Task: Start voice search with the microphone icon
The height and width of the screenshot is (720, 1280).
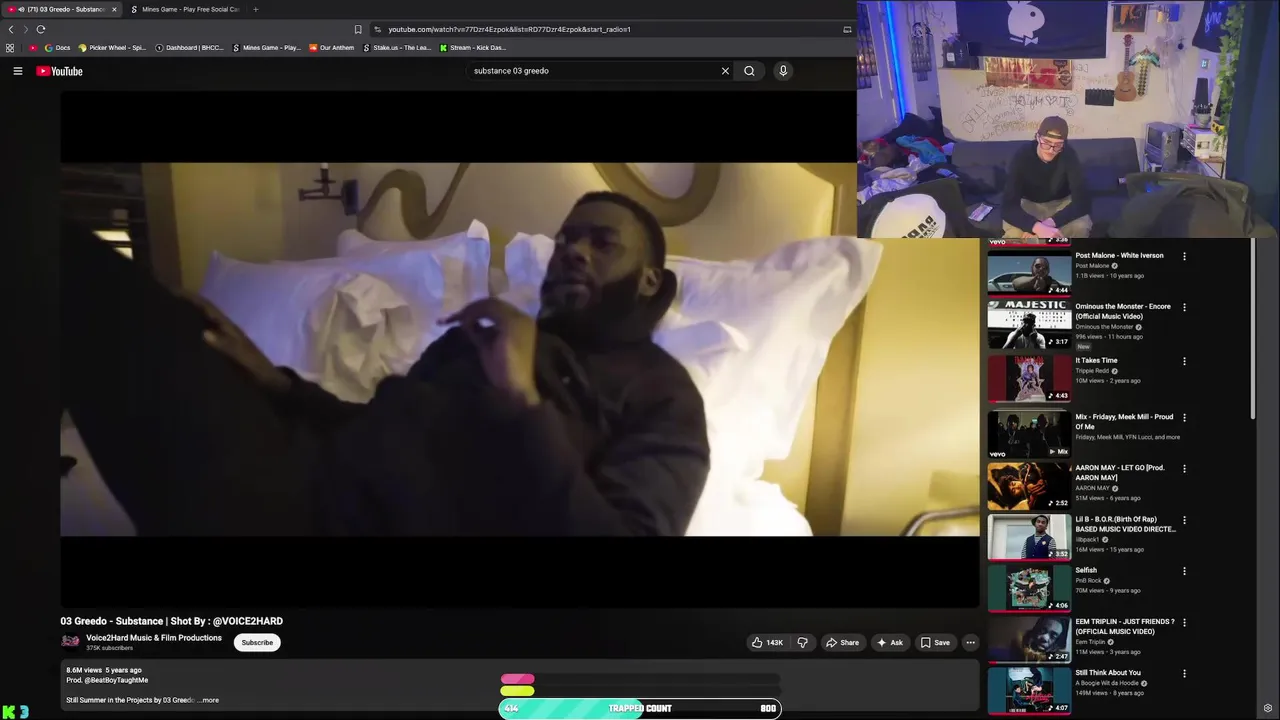Action: pyautogui.click(x=783, y=71)
